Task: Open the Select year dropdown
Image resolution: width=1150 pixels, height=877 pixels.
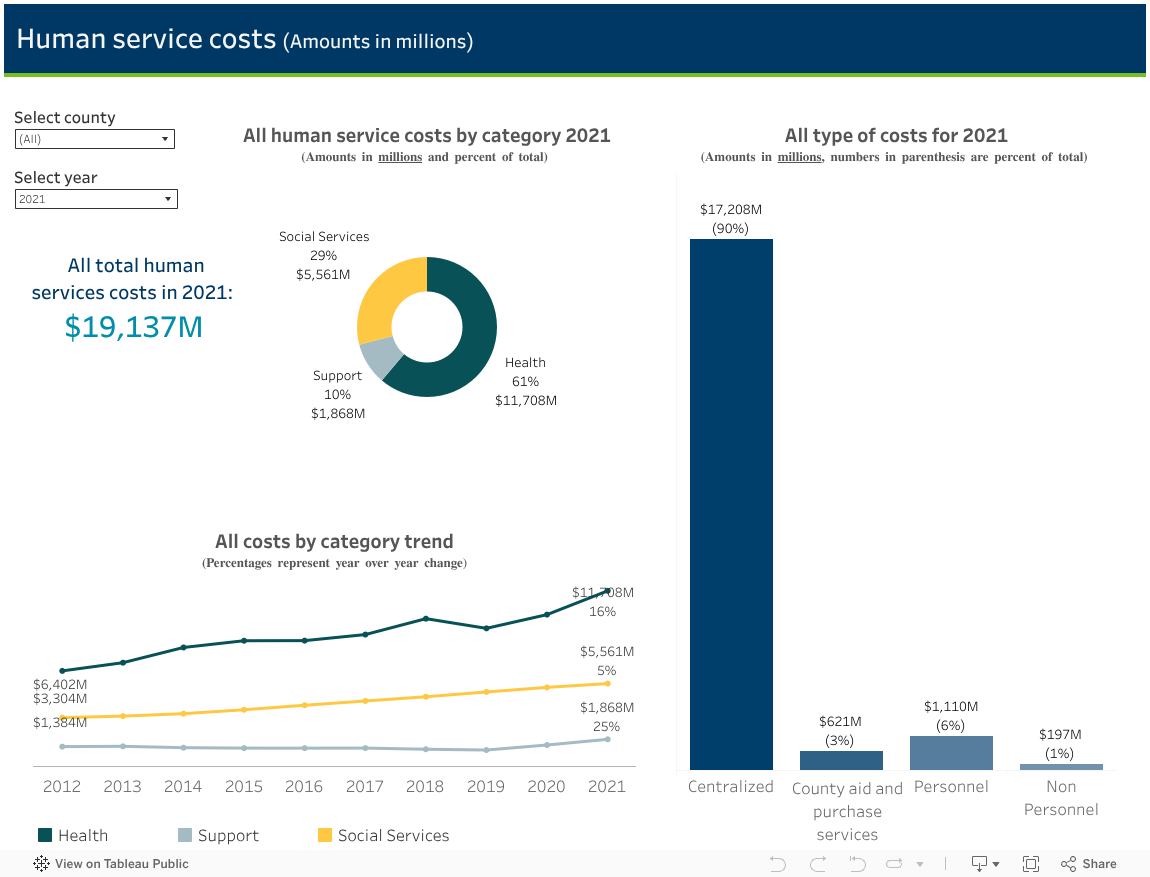Action: (96, 199)
